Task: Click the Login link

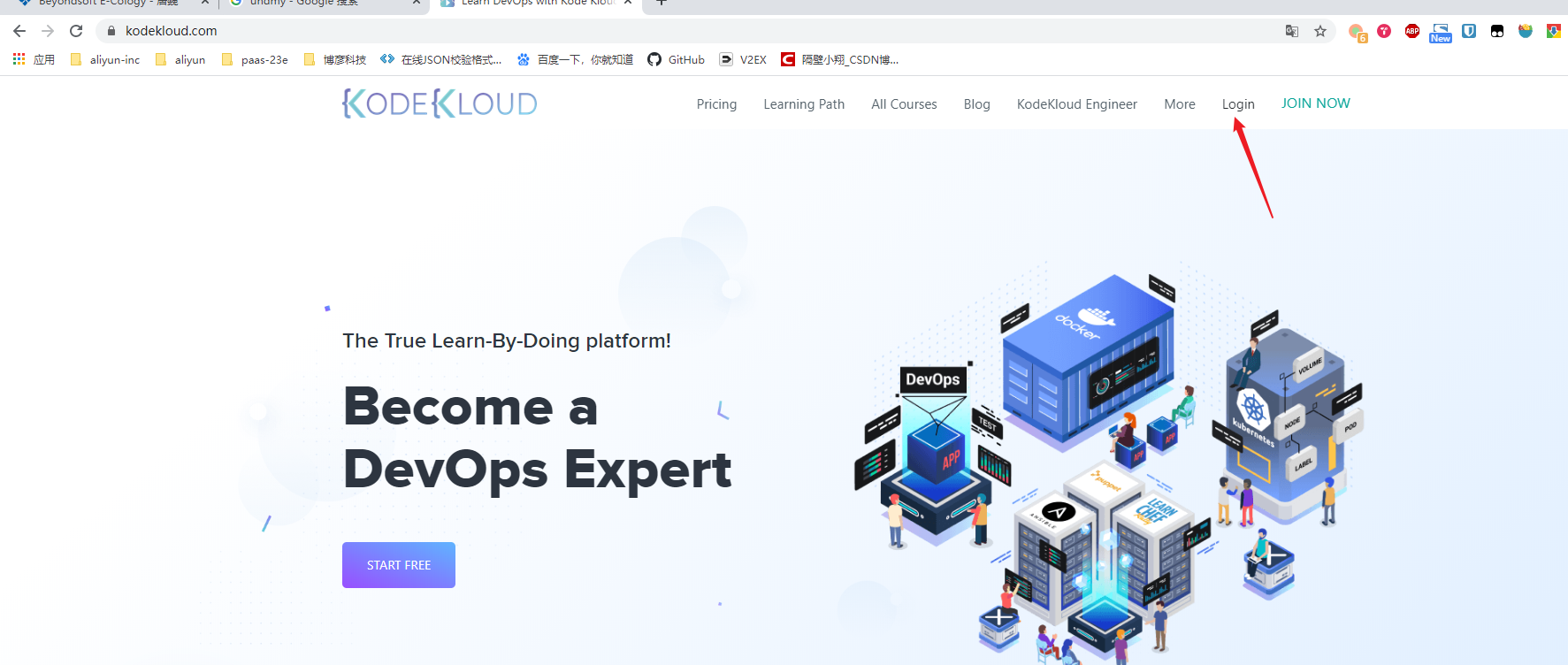Action: click(1238, 104)
